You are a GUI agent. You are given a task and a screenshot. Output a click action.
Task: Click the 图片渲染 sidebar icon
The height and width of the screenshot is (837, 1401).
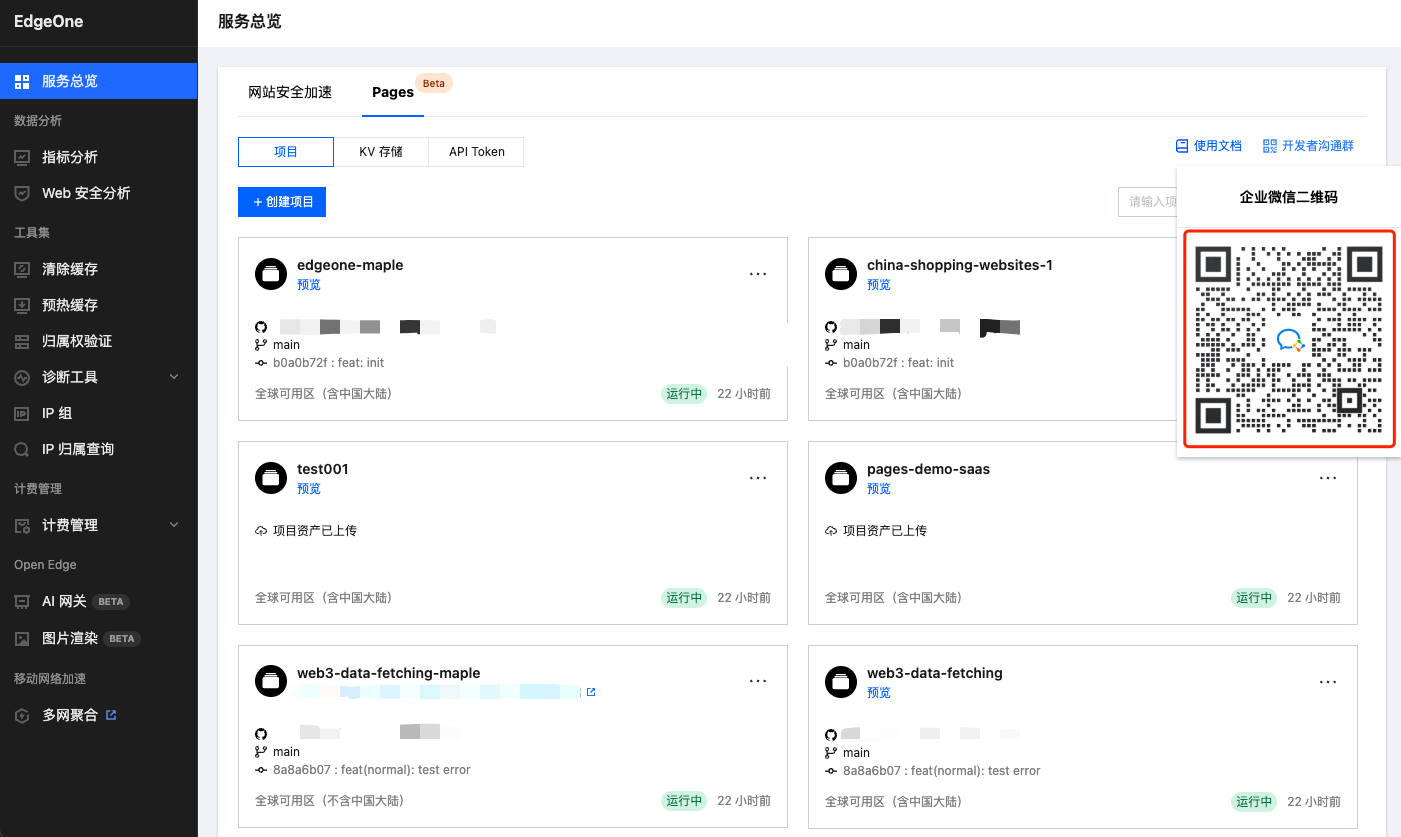point(22,639)
